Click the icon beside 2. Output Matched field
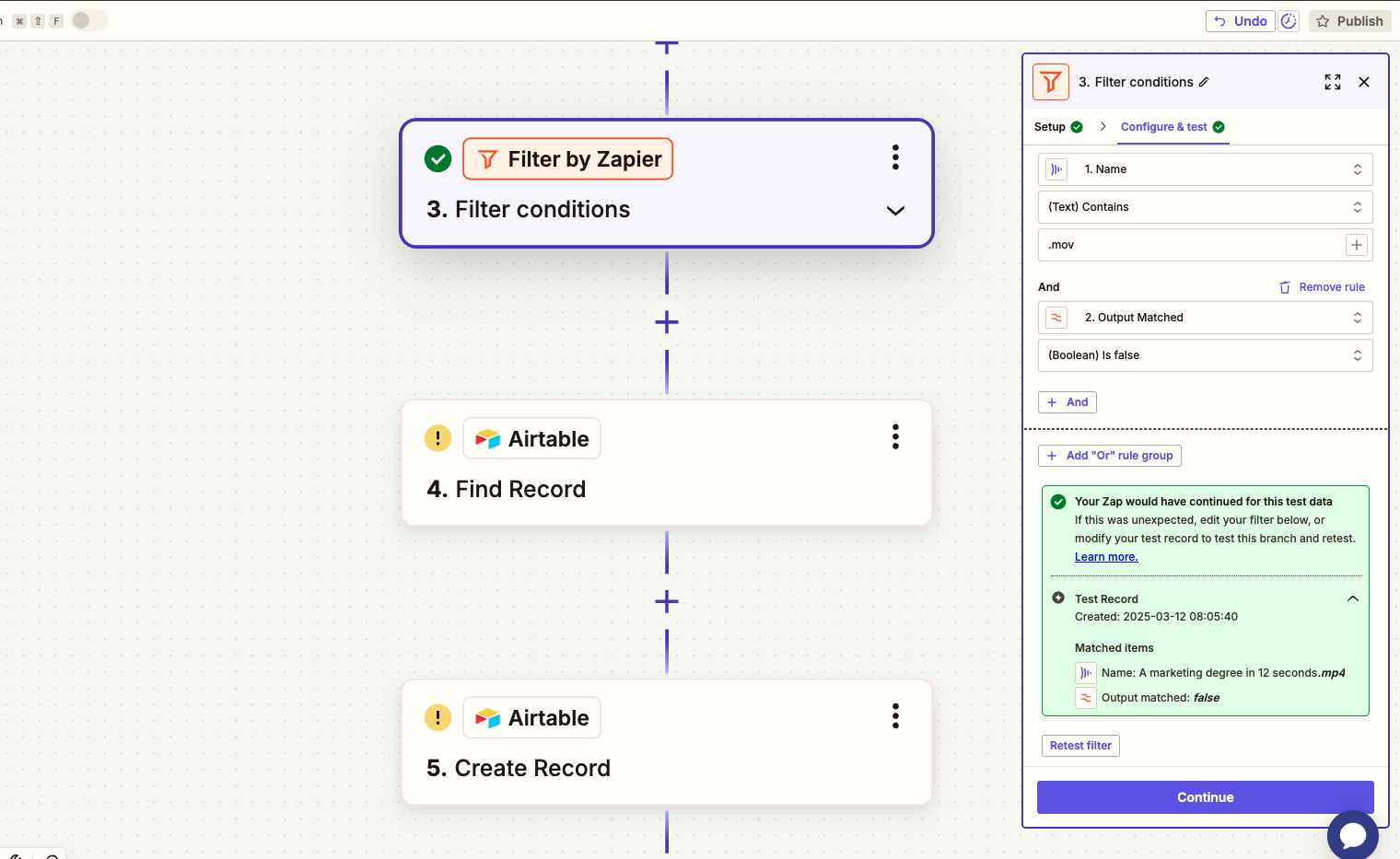The height and width of the screenshot is (859, 1400). (x=1056, y=318)
